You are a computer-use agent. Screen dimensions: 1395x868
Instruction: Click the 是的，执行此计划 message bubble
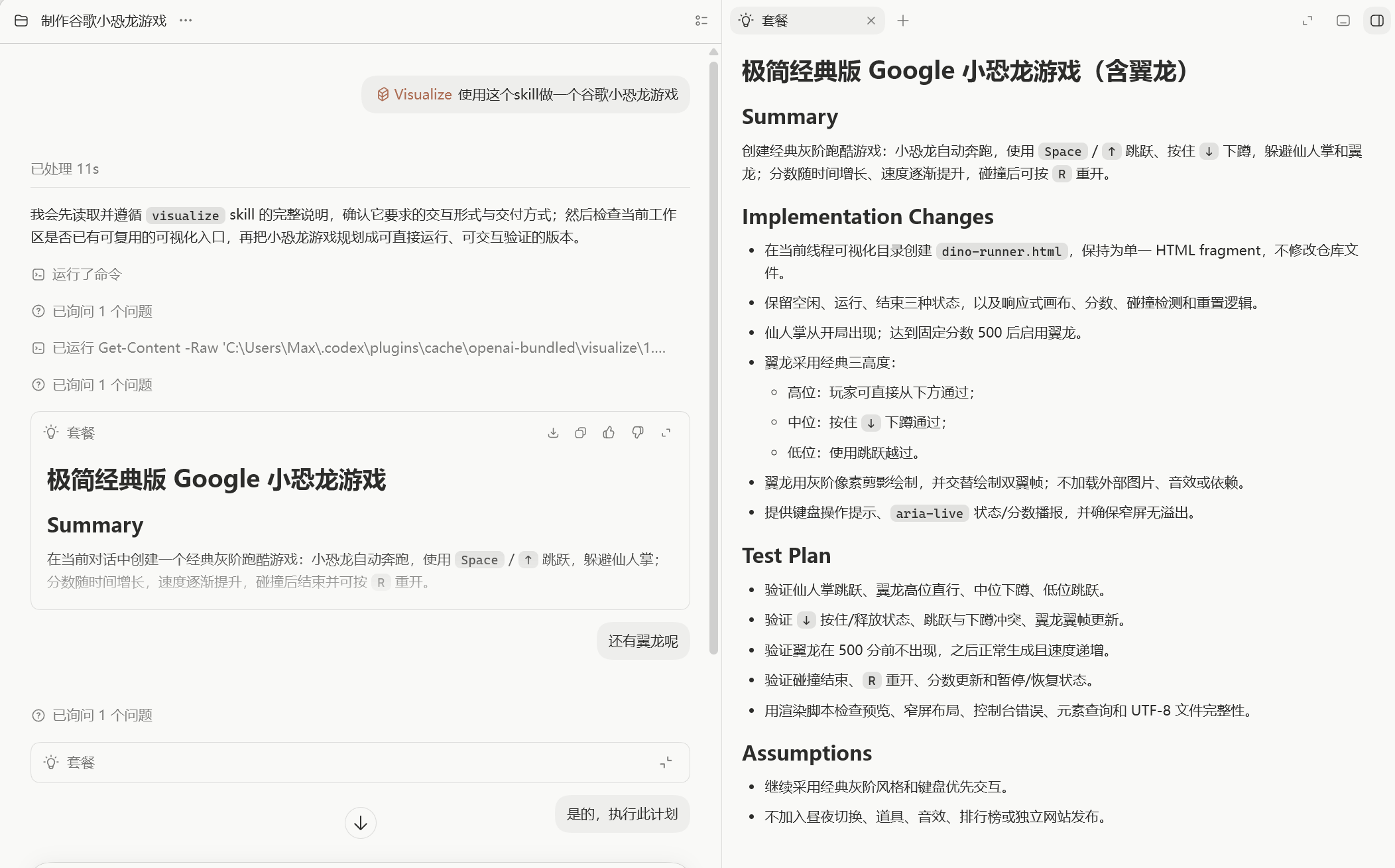[622, 814]
